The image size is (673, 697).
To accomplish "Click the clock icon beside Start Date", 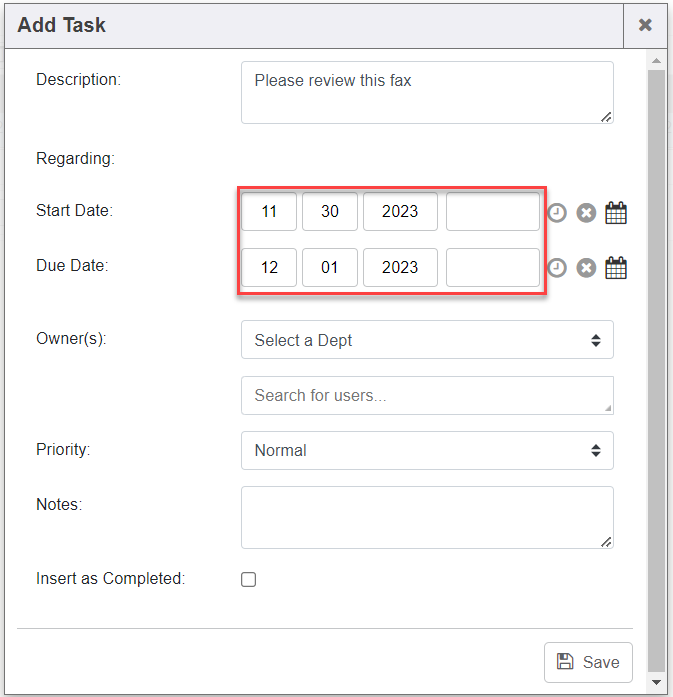I will click(x=557, y=213).
